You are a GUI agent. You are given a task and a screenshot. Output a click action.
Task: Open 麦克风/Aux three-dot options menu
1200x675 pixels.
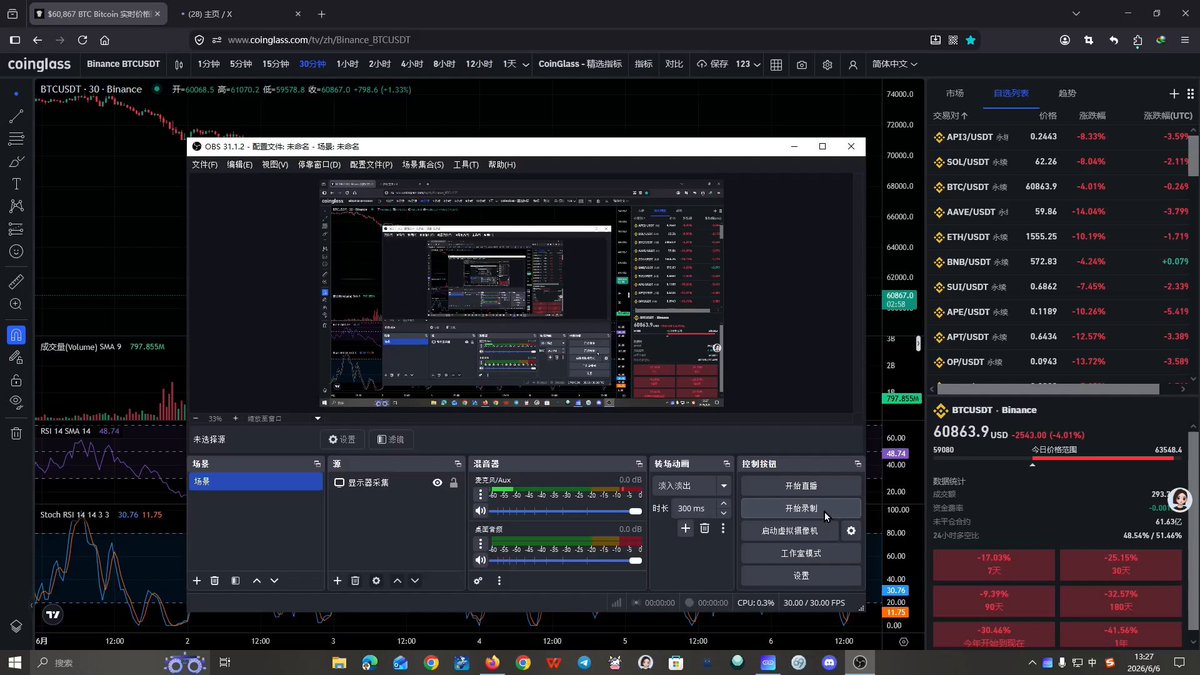[x=480, y=494]
